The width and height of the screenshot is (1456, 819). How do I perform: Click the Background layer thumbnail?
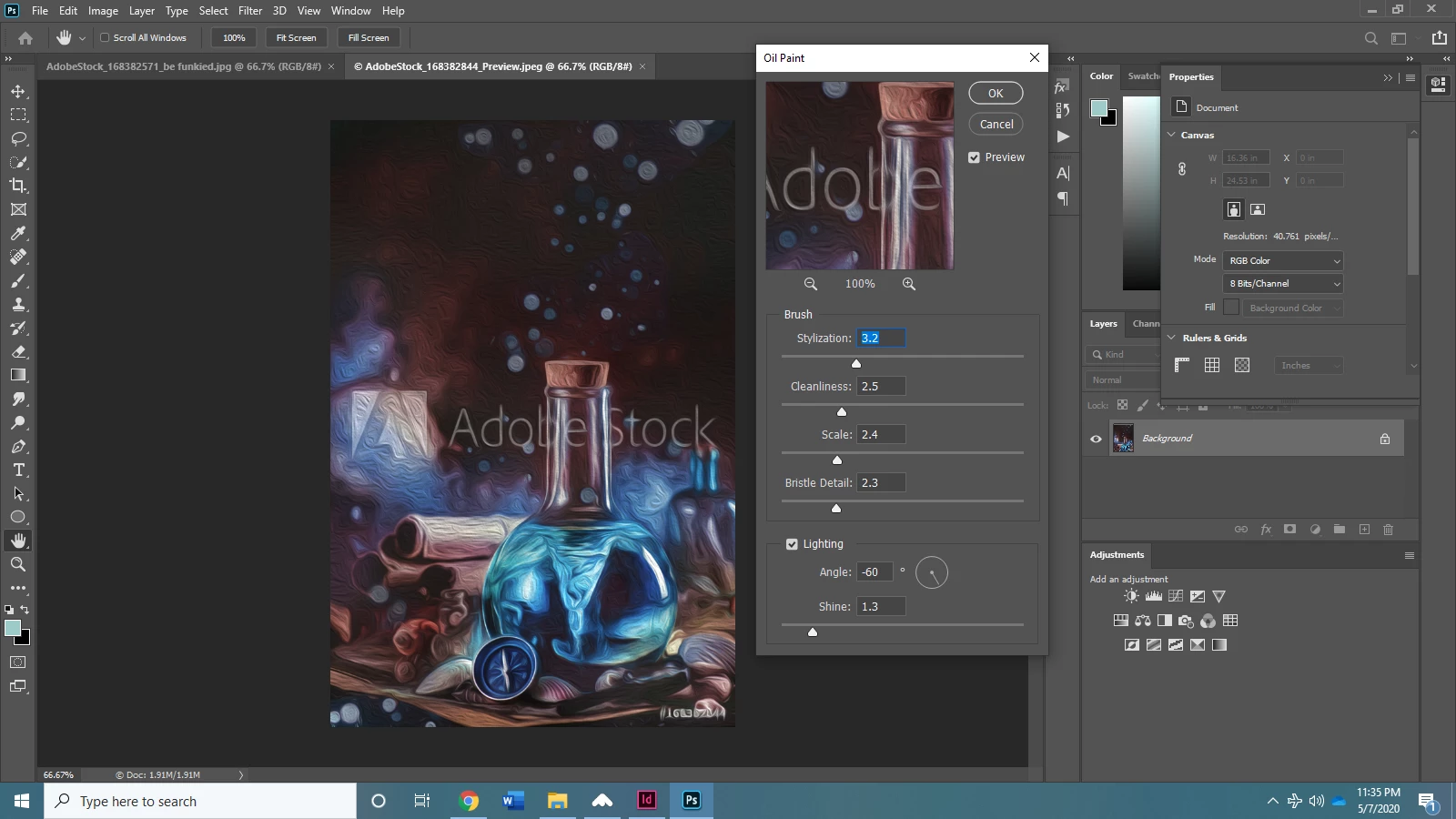pos(1124,439)
